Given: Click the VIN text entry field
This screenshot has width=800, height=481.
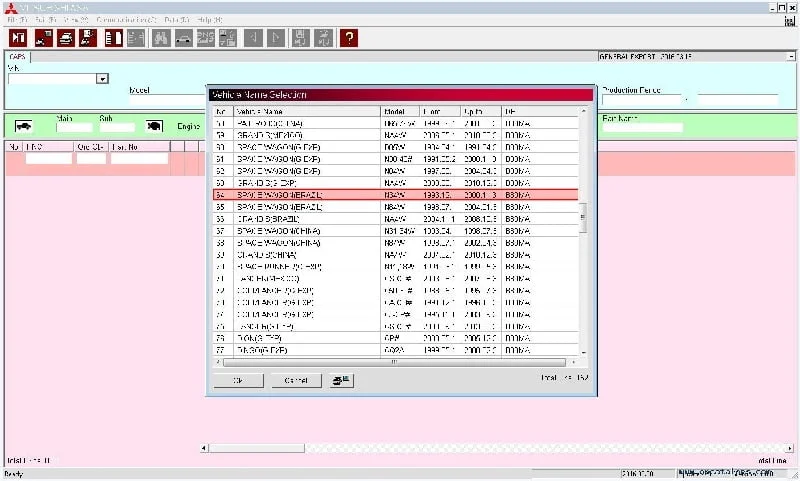Looking at the screenshot, I should pyautogui.click(x=53, y=79).
